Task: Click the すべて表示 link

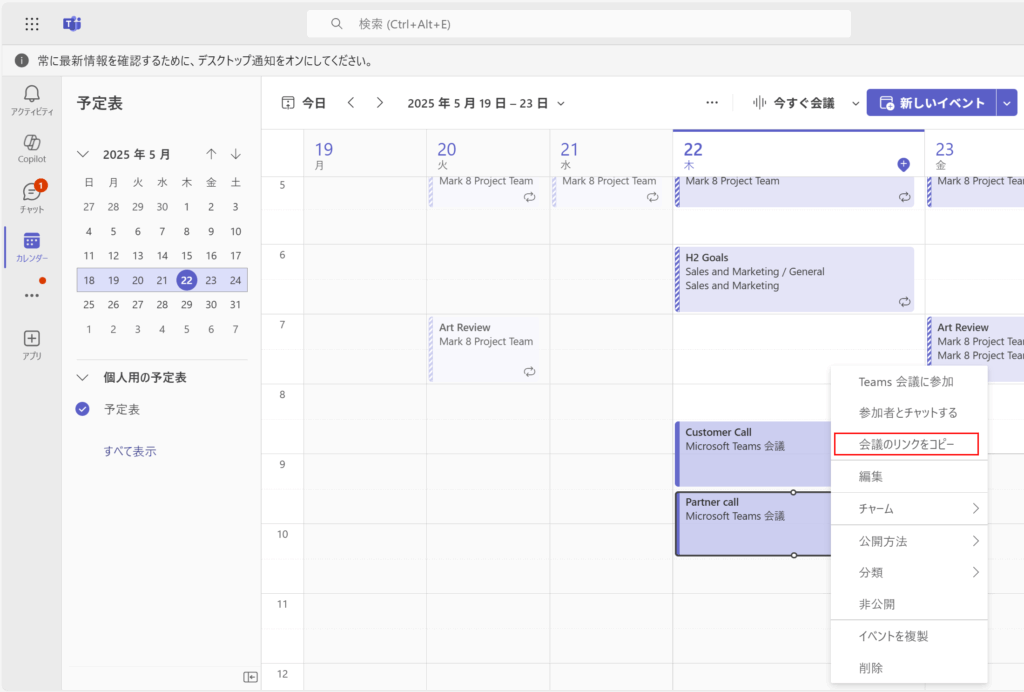Action: click(130, 451)
